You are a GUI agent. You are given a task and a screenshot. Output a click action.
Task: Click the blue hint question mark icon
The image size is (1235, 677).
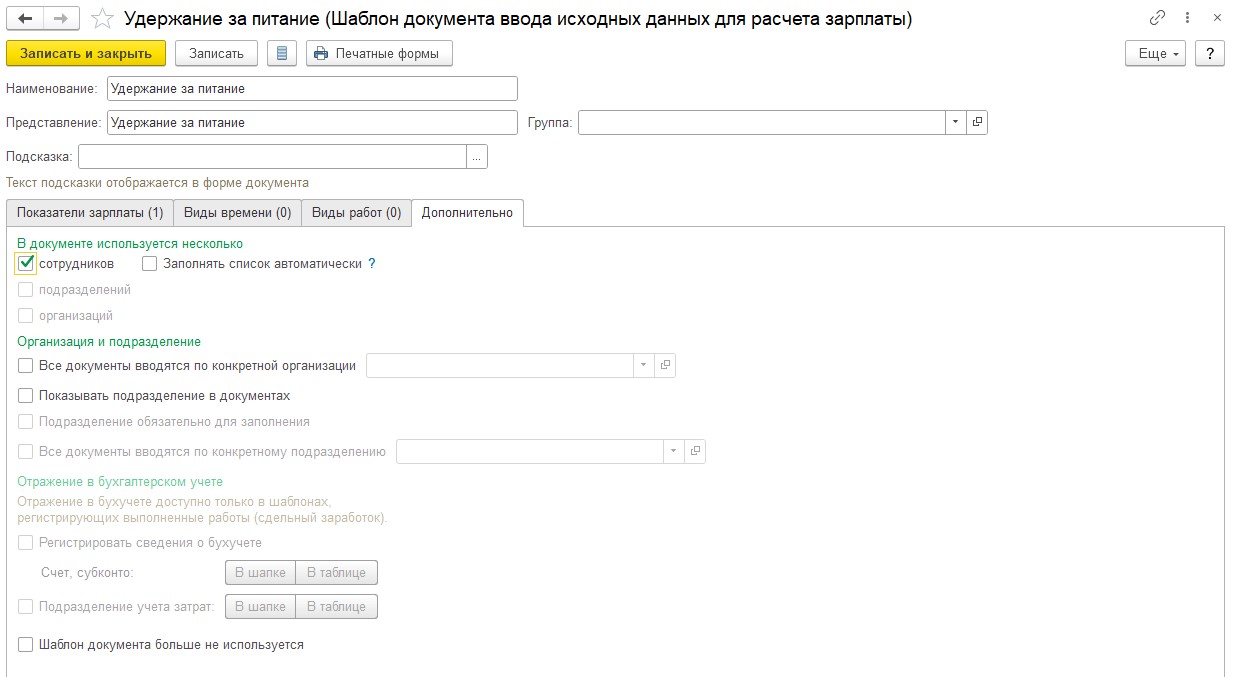(x=372, y=264)
